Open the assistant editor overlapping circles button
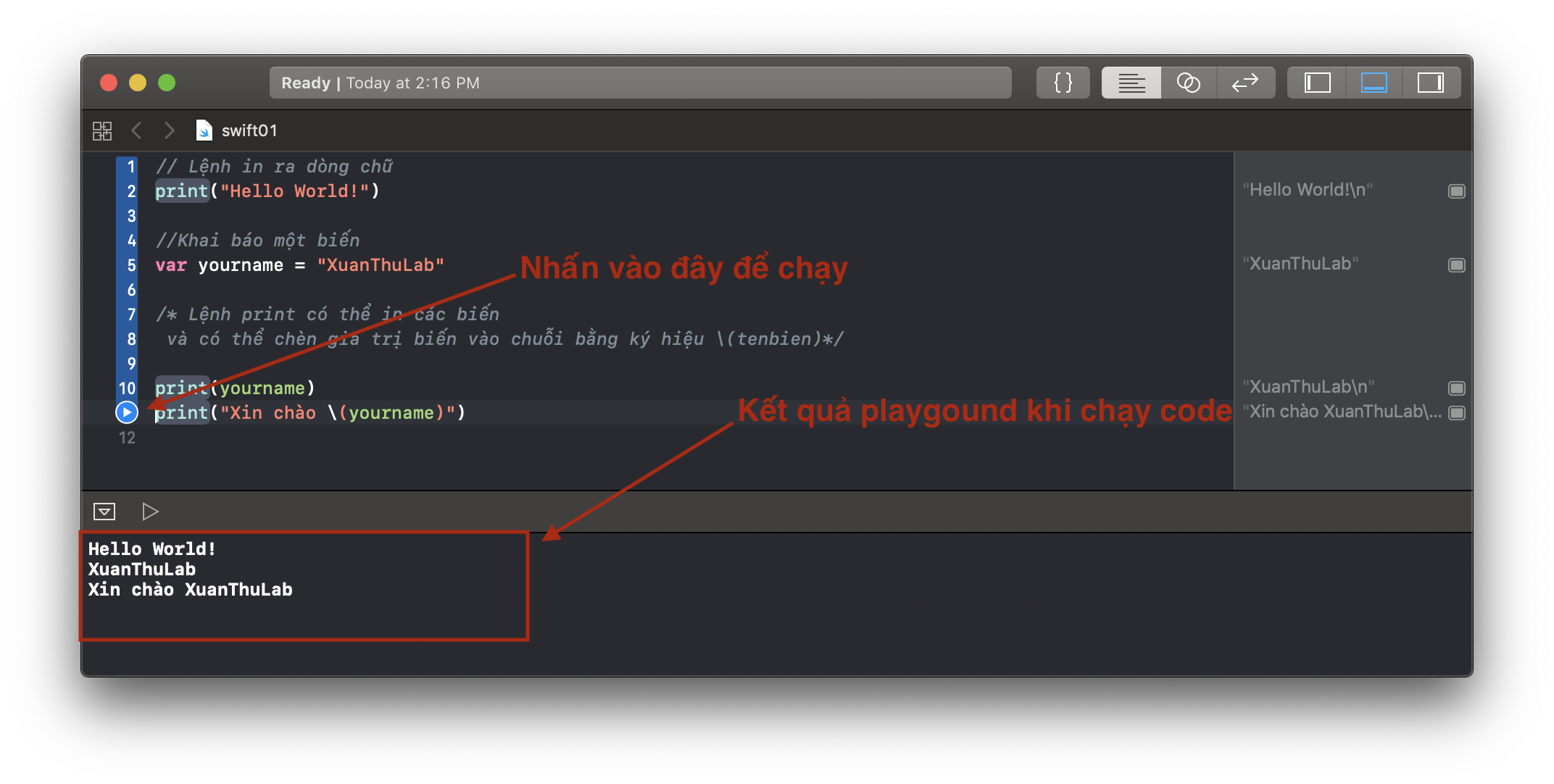The image size is (1554, 784). [1188, 83]
